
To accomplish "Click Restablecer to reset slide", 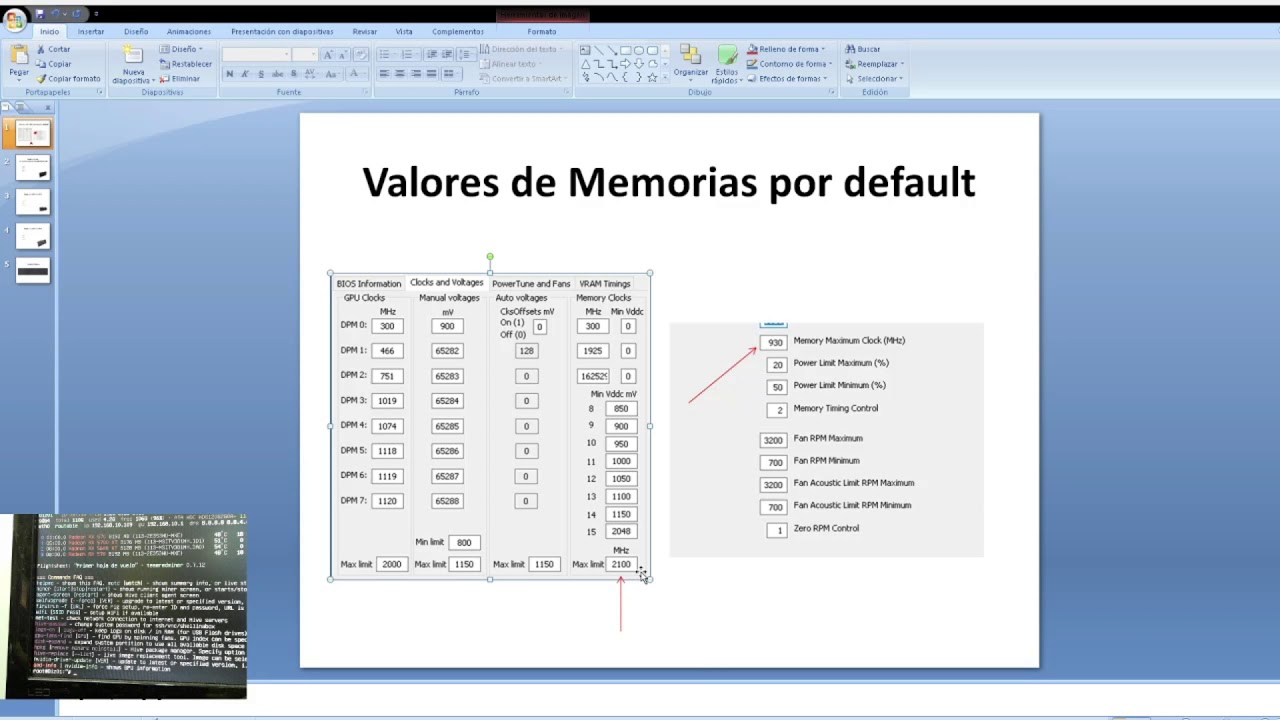I will [185, 64].
